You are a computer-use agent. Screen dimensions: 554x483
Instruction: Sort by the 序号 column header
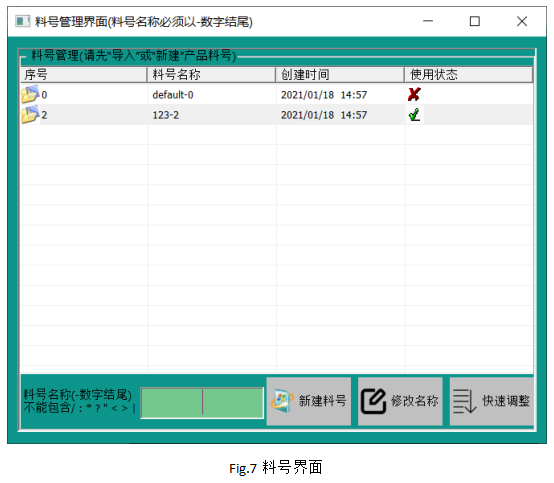pos(84,75)
